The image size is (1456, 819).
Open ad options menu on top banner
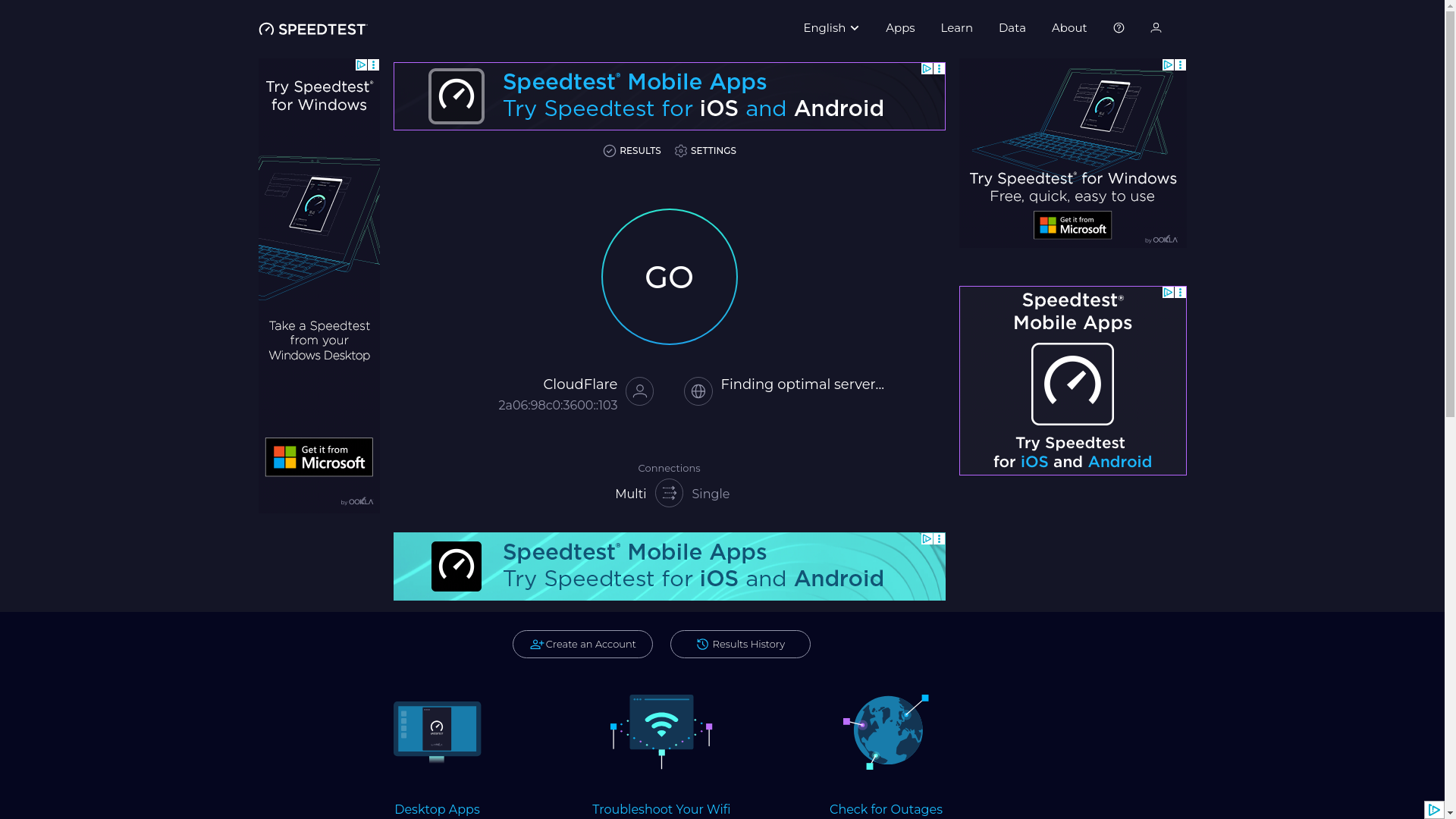939,69
